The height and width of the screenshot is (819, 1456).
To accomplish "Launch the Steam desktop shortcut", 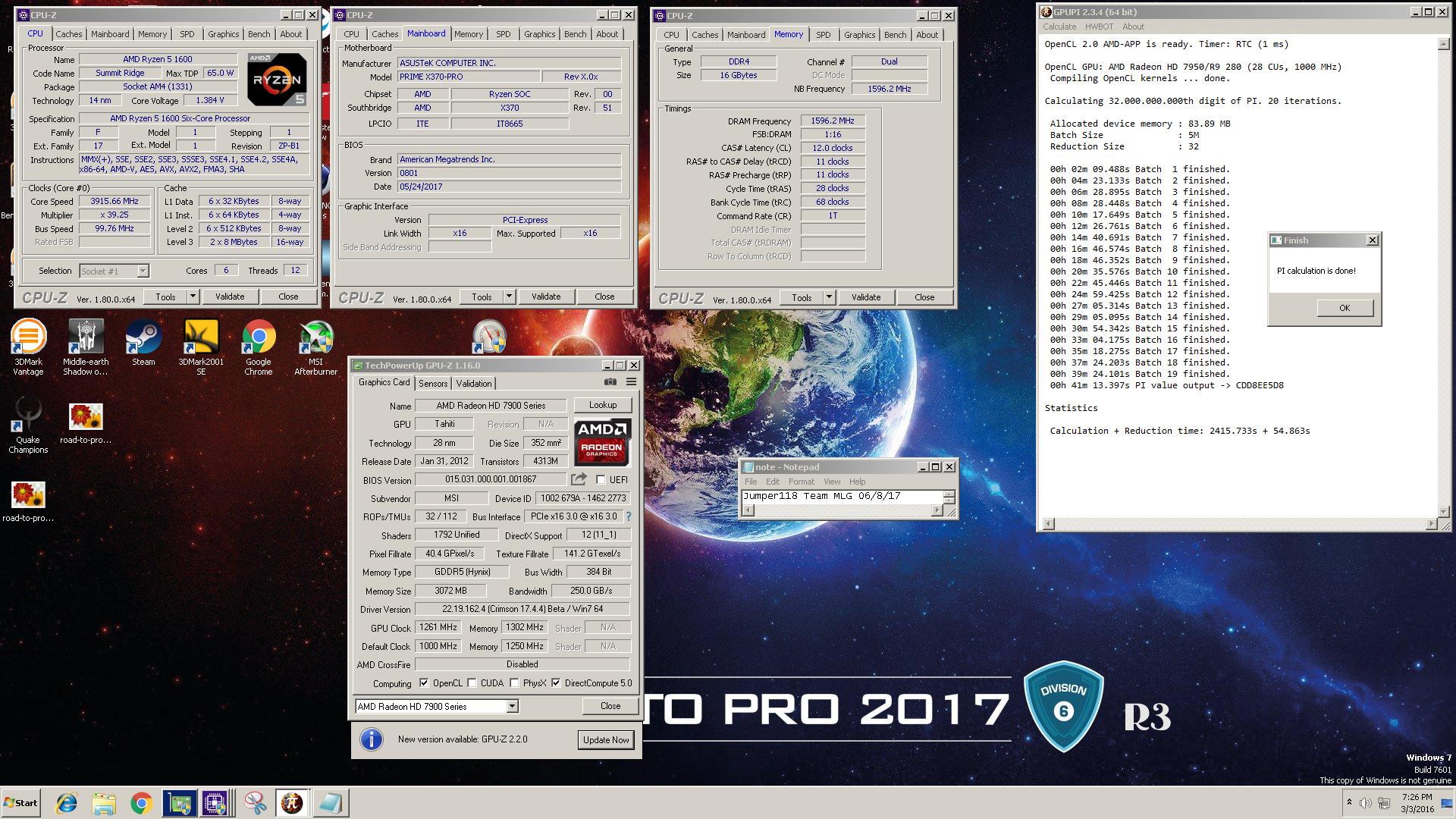I will point(143,344).
